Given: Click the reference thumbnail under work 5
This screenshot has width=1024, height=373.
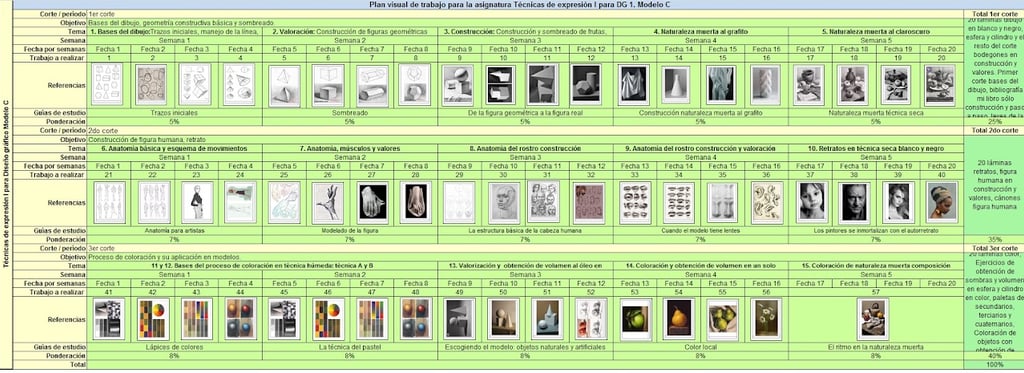Looking at the screenshot, I should pos(285,86).
